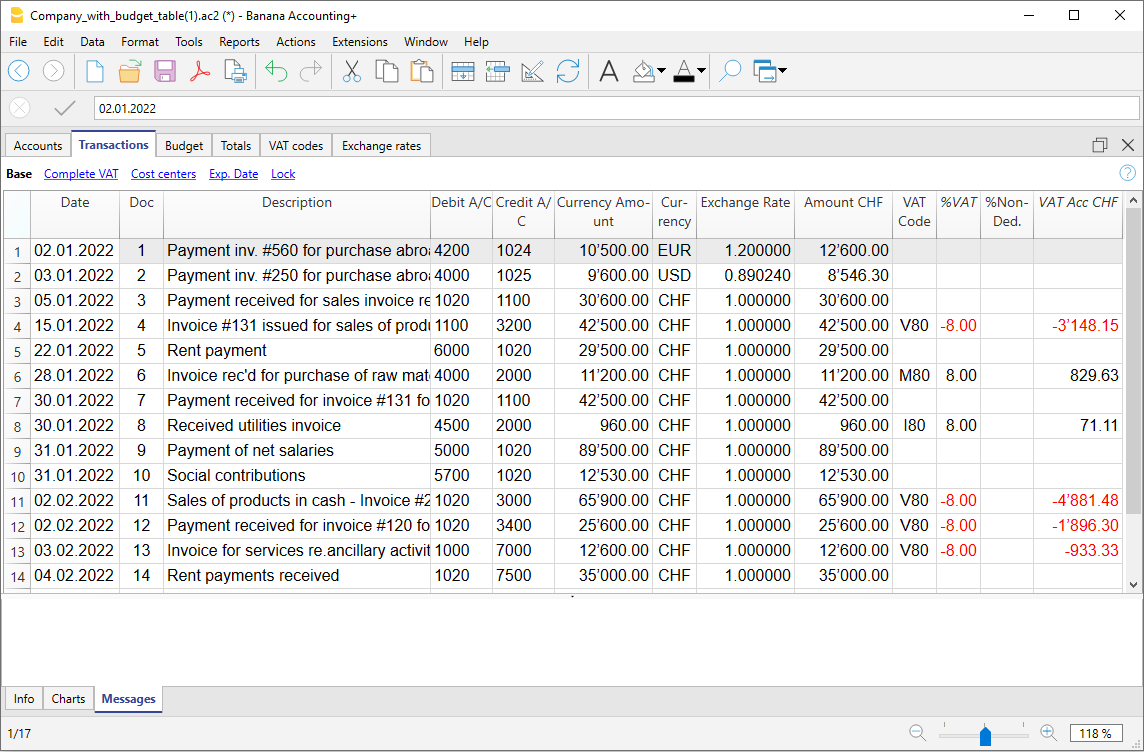Create a new file with the toolbar icon
1144x752 pixels.
pos(95,71)
